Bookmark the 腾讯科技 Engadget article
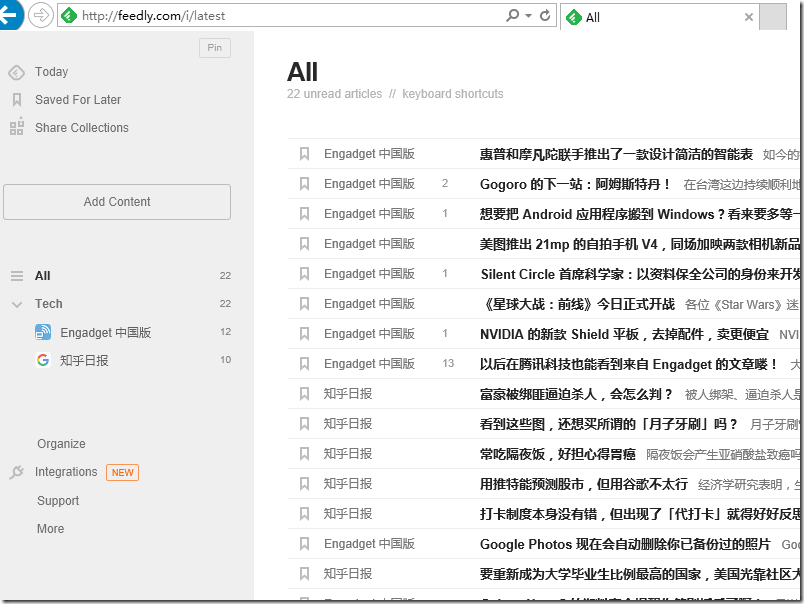Image resolution: width=804 pixels, height=604 pixels. (305, 364)
